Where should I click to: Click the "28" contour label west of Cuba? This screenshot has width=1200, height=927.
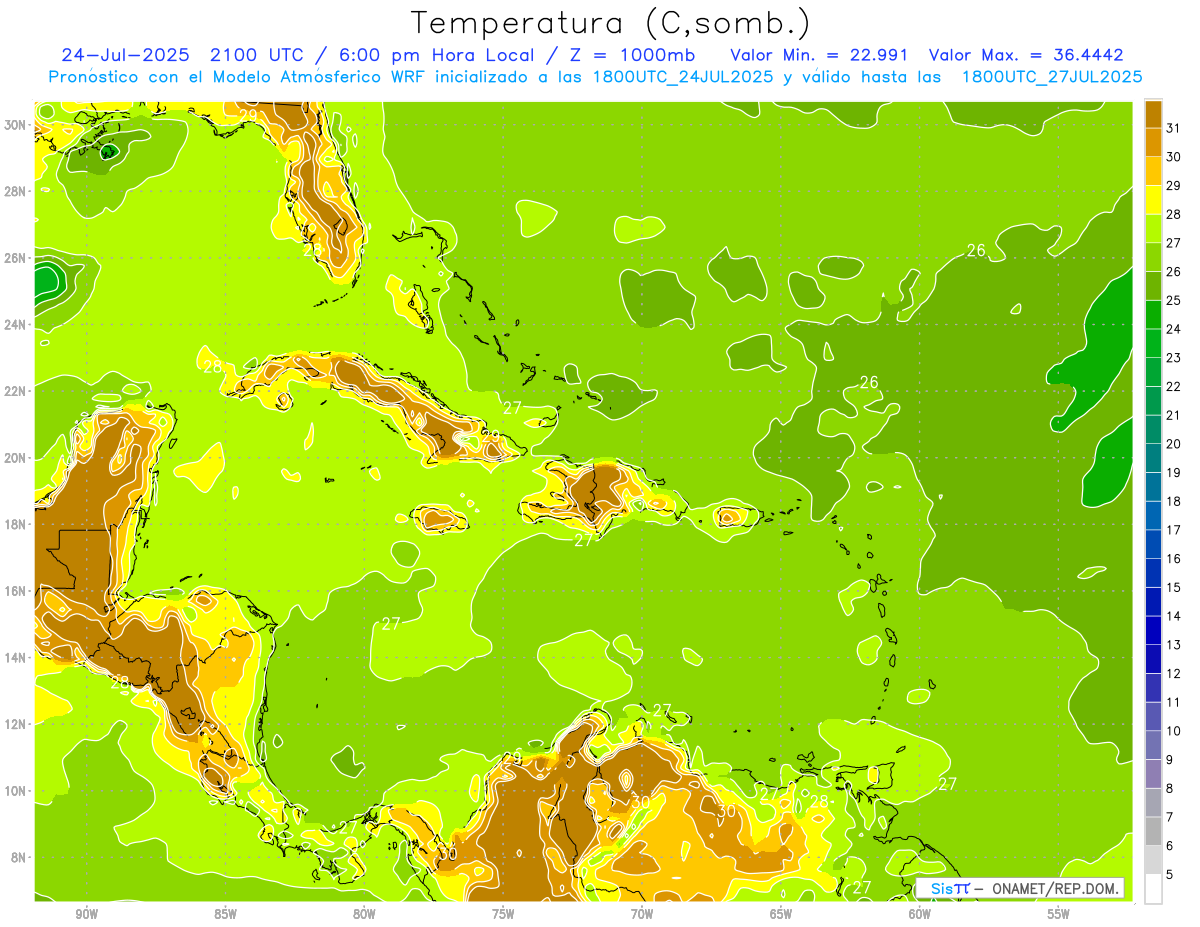[x=212, y=367]
